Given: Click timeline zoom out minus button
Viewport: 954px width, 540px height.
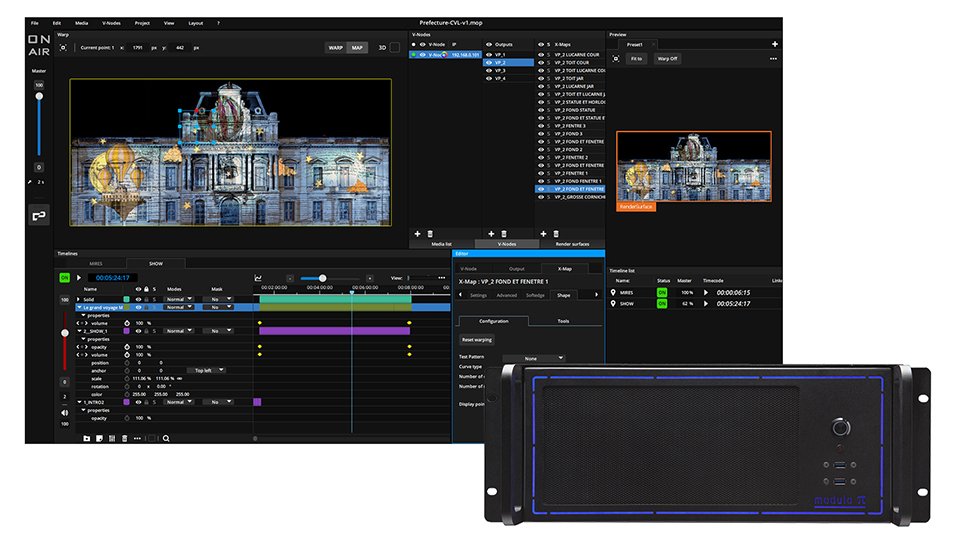Looking at the screenshot, I should click(x=290, y=279).
